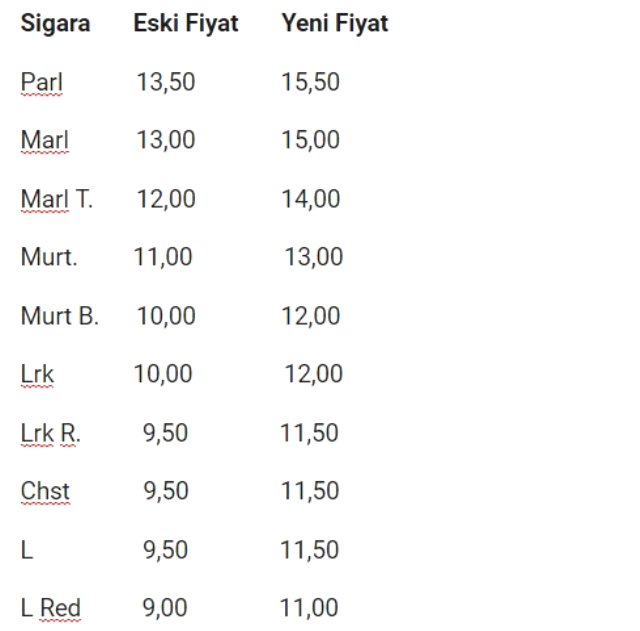Click the 14,00 new price value
Viewport: 640px width, 631px height.
310,199
